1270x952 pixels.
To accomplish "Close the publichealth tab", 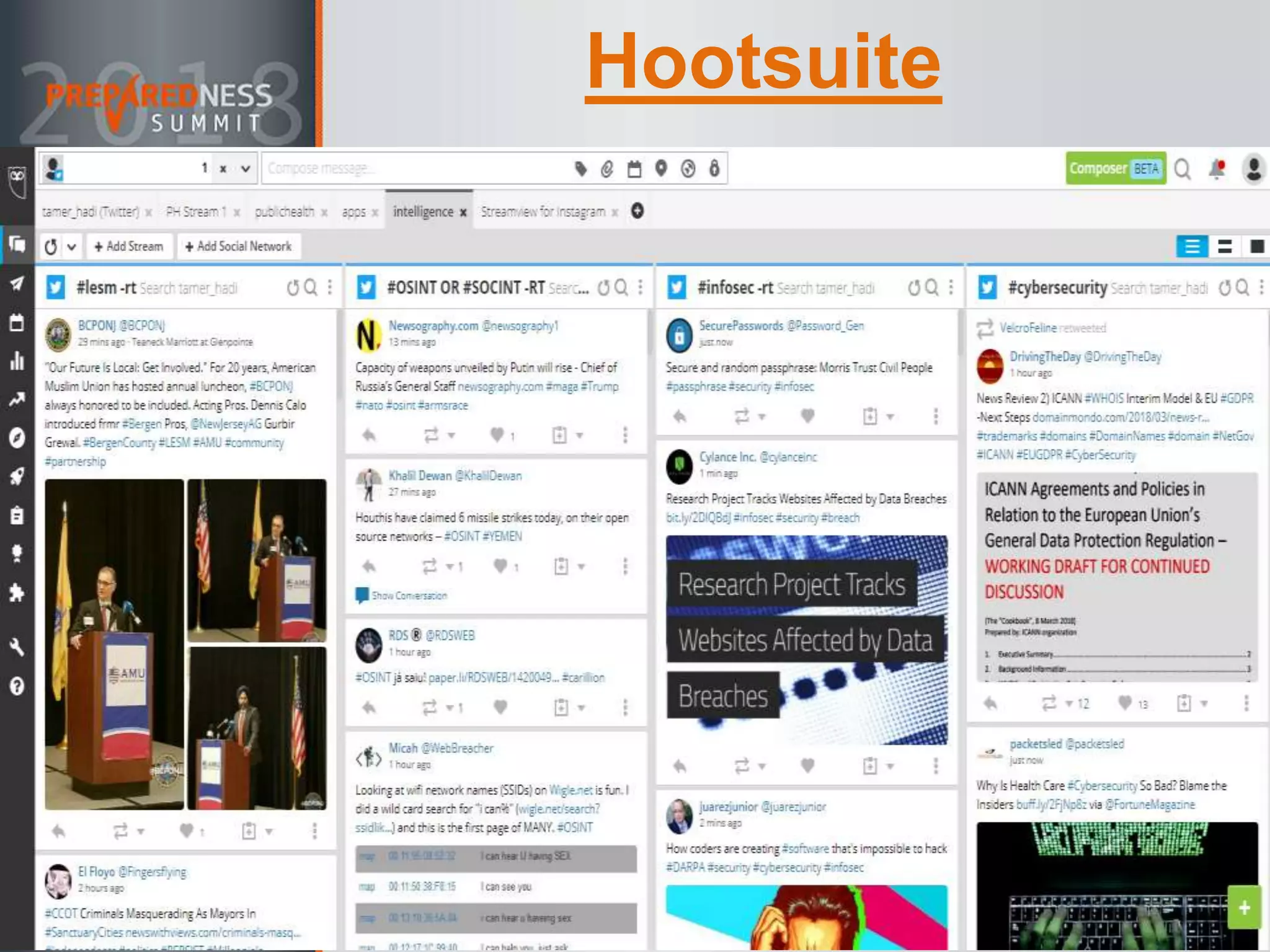I will [x=324, y=213].
